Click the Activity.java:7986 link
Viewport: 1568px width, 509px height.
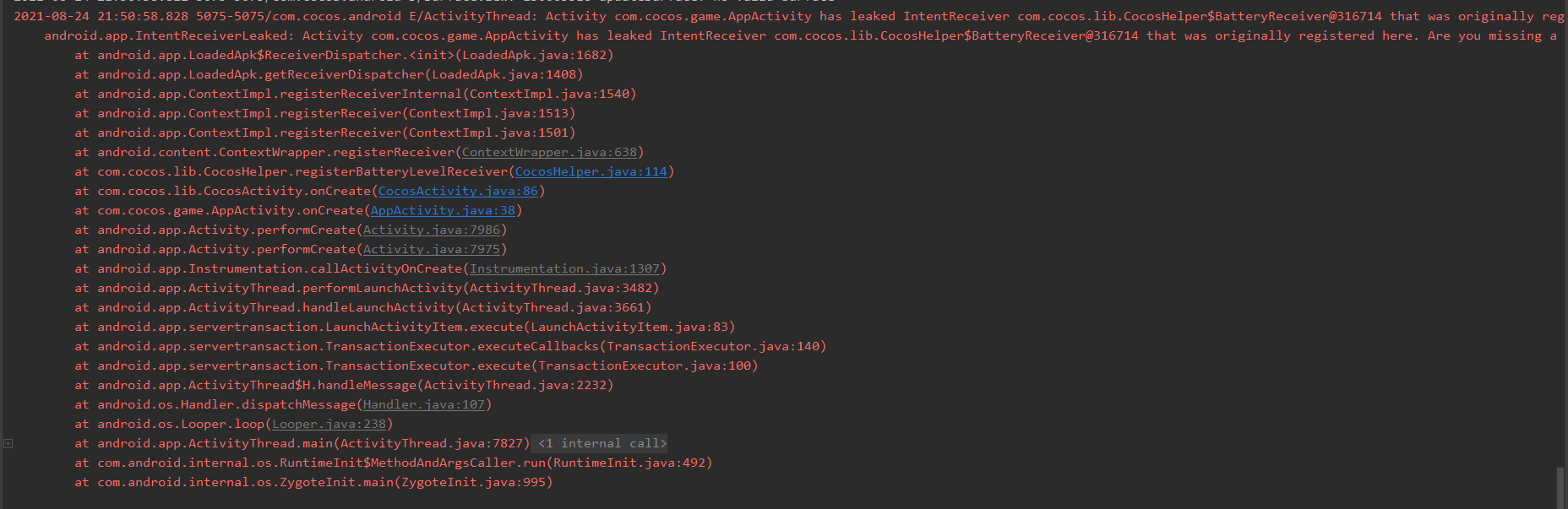pyautogui.click(x=431, y=230)
